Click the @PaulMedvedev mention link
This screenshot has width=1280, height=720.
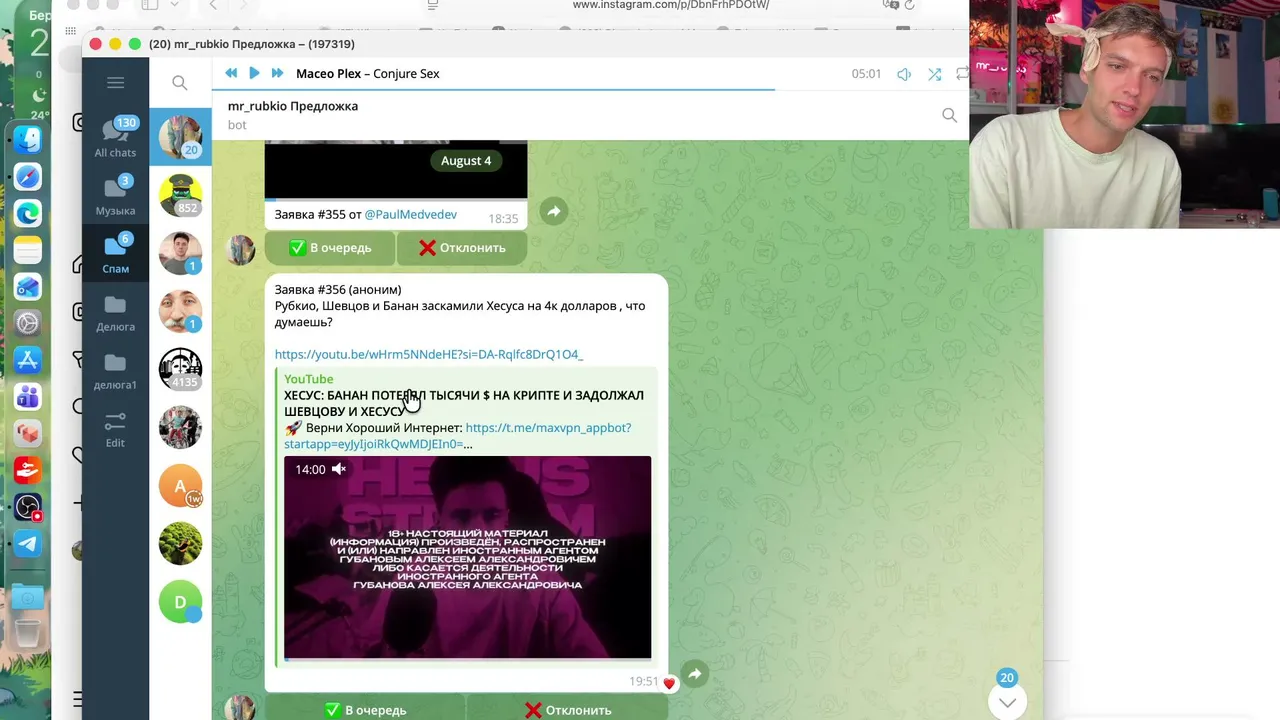click(411, 215)
